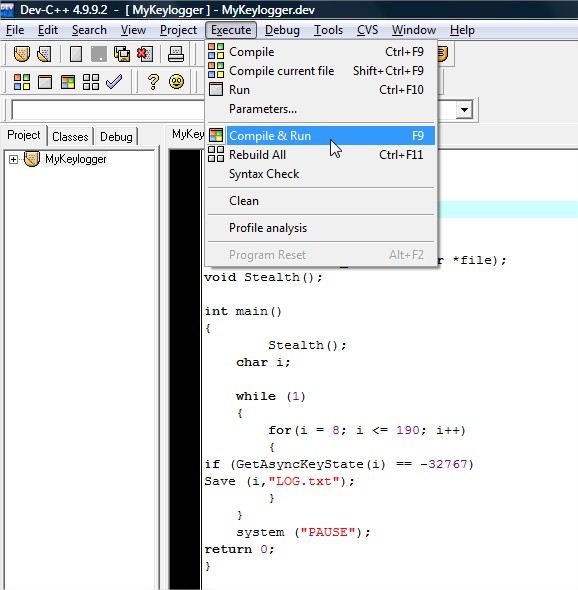This screenshot has height=590, width=578.
Task: Click the 'return 0;' code line
Action: (x=239, y=549)
